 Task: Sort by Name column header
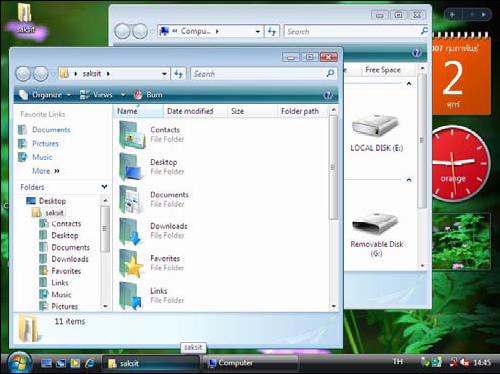(x=138, y=111)
